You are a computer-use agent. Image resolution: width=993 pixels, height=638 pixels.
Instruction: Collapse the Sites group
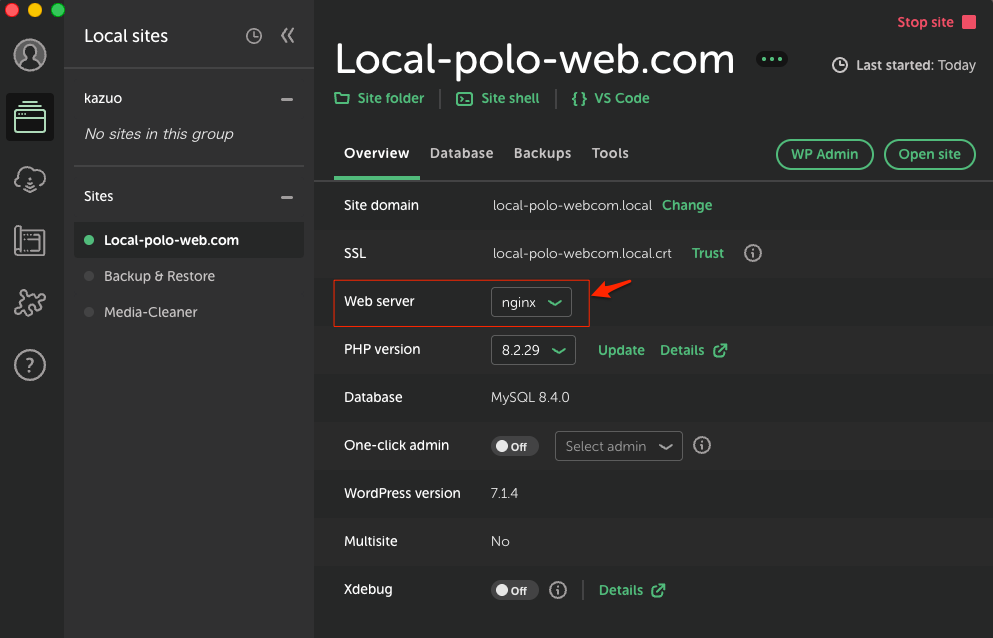tap(287, 197)
